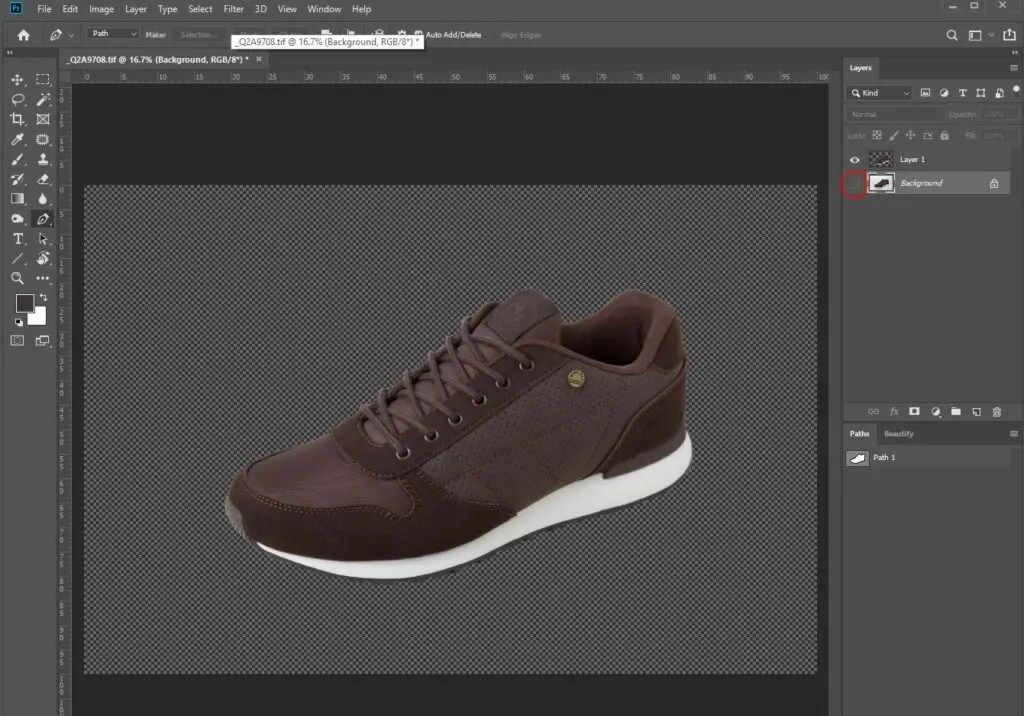The image size is (1024, 716).
Task: Show the Background layer visibility box
Action: click(854, 184)
